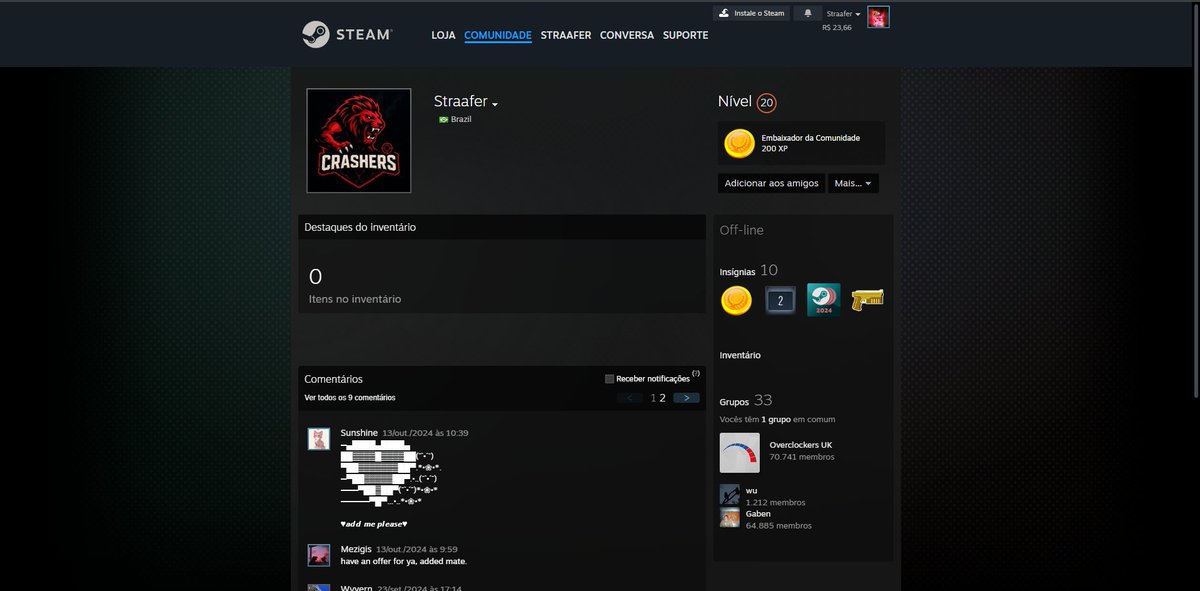Open the COMUNIDADE menu
Screen dimensions: 1200x591
[498, 35]
